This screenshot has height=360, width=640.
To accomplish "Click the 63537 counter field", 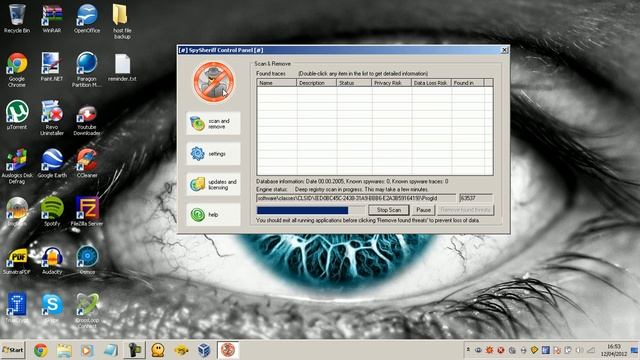I will [476, 198].
